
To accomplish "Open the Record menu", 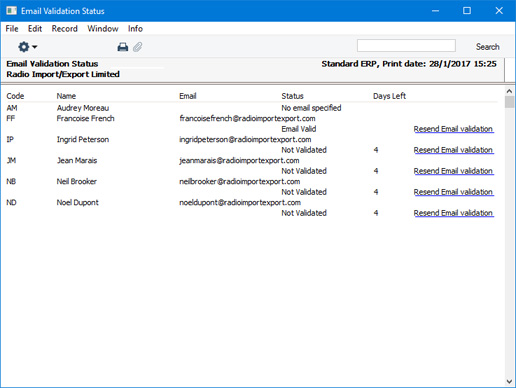I will pos(65,29).
